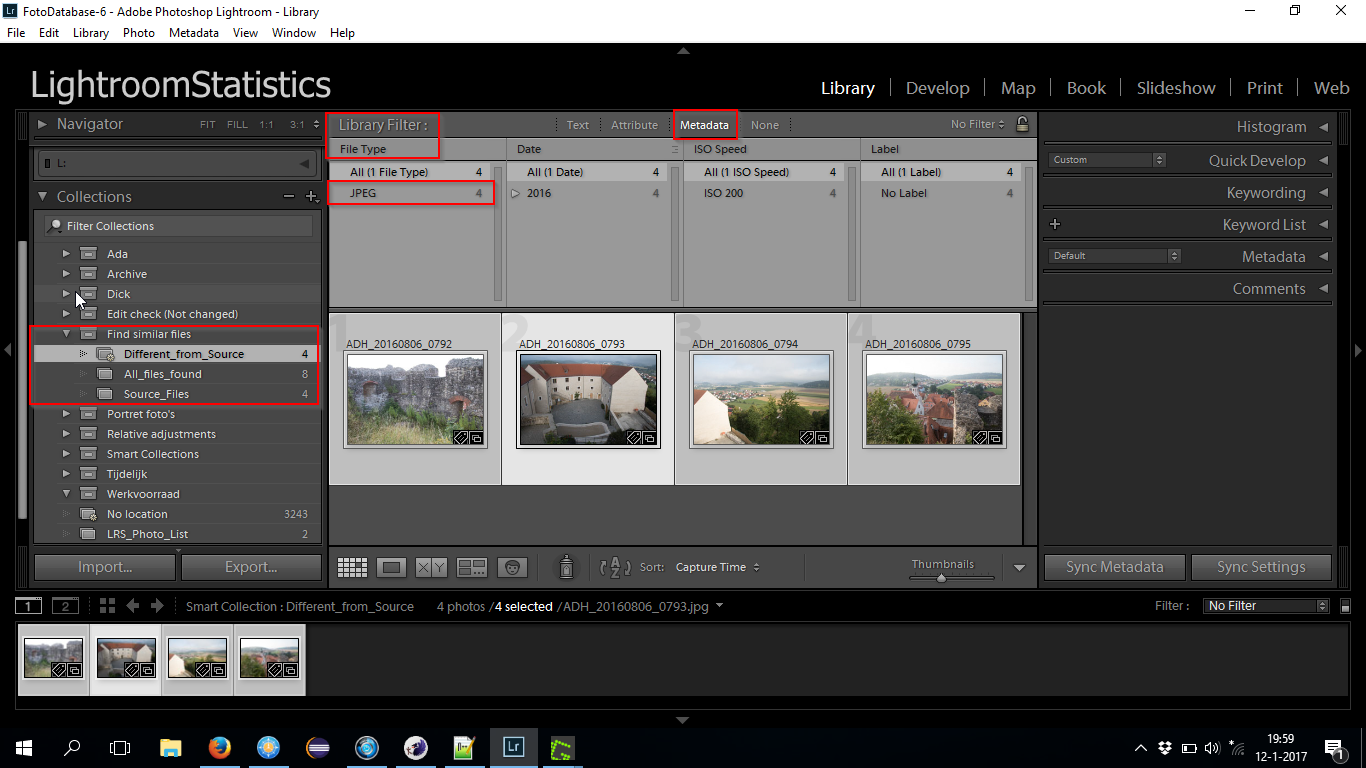The width and height of the screenshot is (1366, 768).
Task: Select the ADH_20160806_0794 grid thumbnail
Action: pyautogui.click(x=761, y=399)
